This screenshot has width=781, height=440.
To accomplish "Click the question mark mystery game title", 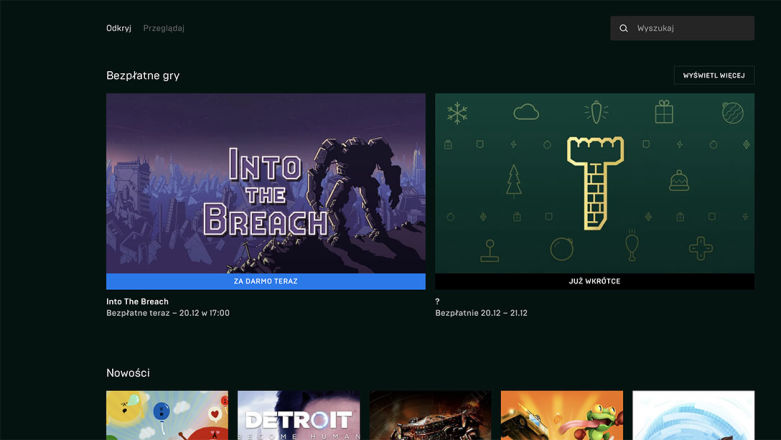I will 437,301.
